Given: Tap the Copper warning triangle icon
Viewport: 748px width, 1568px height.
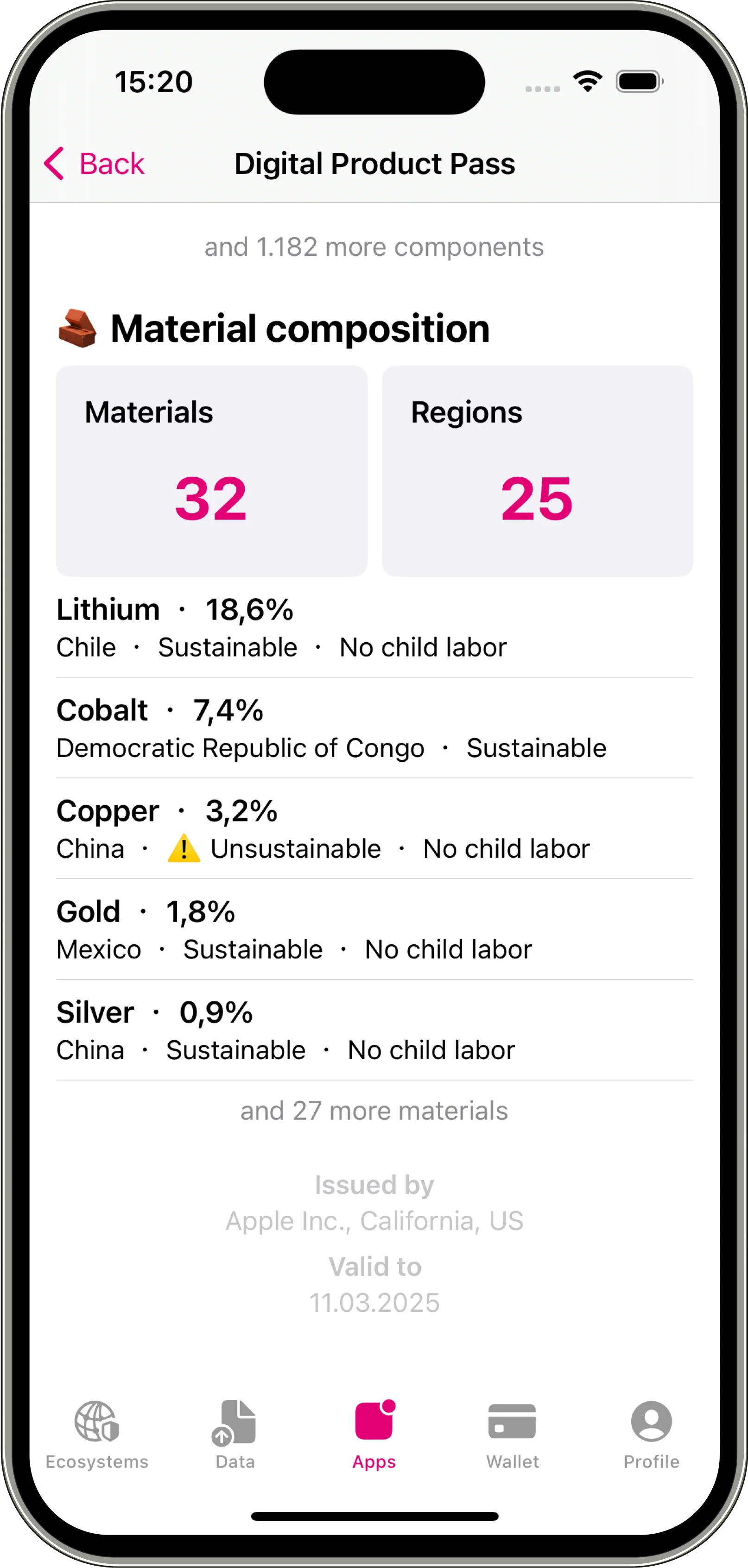Looking at the screenshot, I should (x=184, y=848).
